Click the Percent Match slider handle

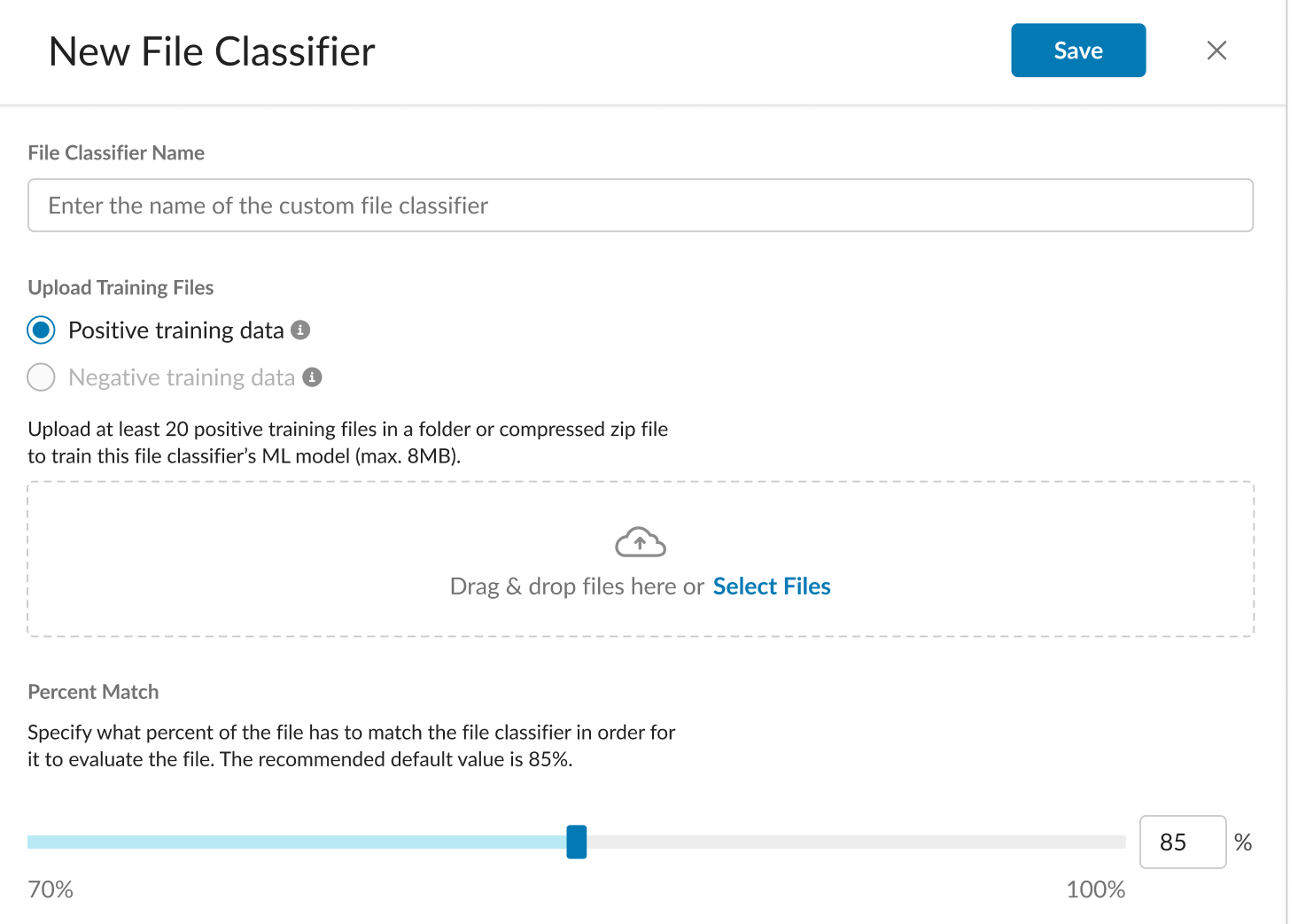[577, 842]
